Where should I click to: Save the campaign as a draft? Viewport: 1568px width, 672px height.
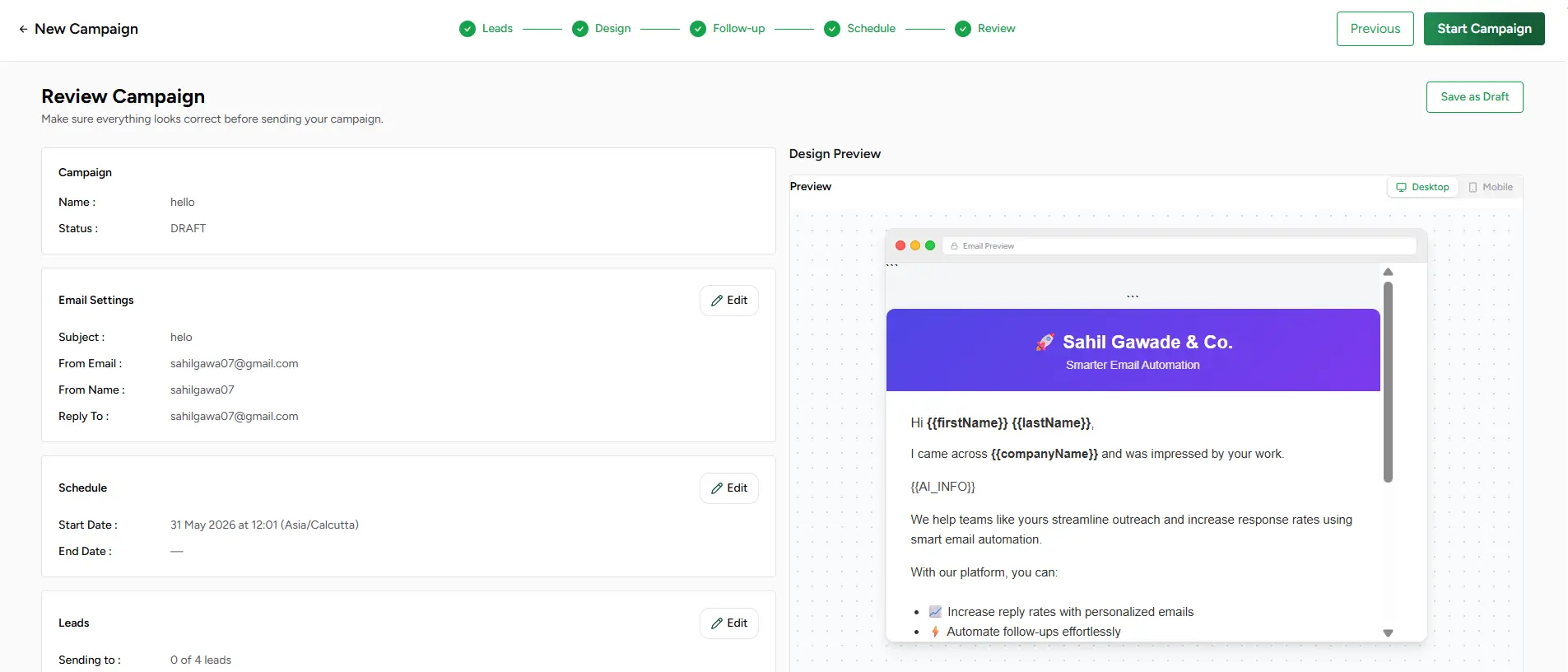[x=1475, y=97]
